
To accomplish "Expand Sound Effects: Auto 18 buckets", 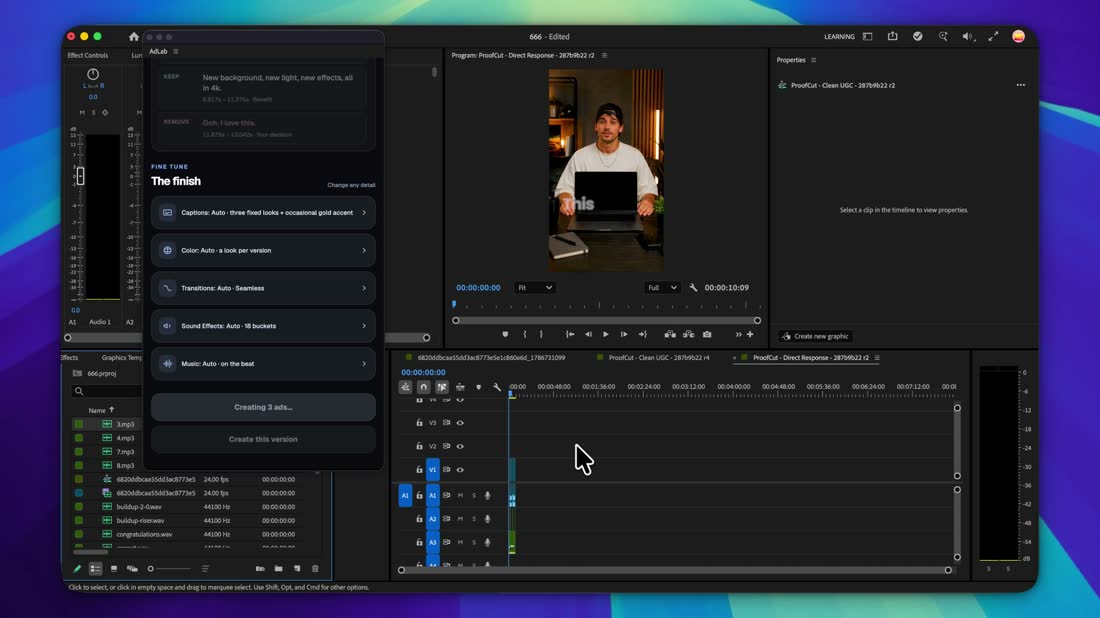I will tap(263, 326).
